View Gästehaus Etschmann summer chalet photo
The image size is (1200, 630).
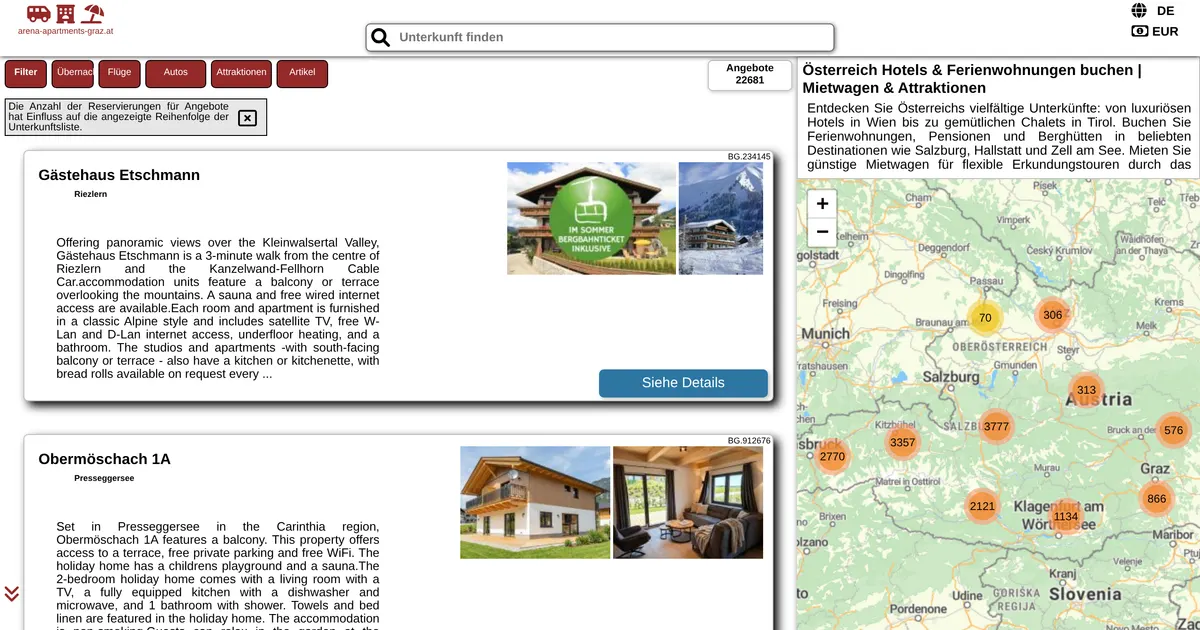point(591,219)
